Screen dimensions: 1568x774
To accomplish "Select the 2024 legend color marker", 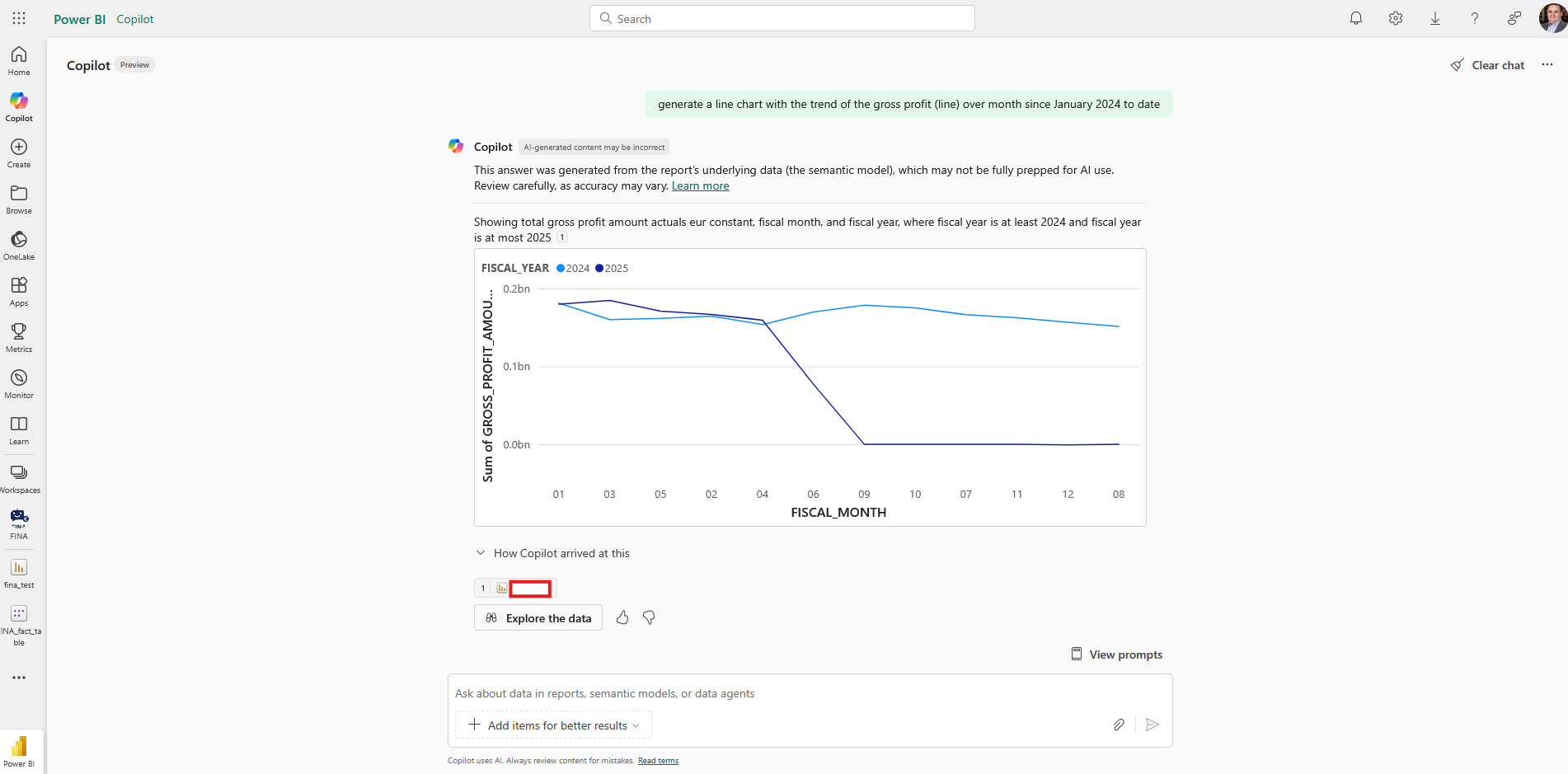I will coord(561,268).
